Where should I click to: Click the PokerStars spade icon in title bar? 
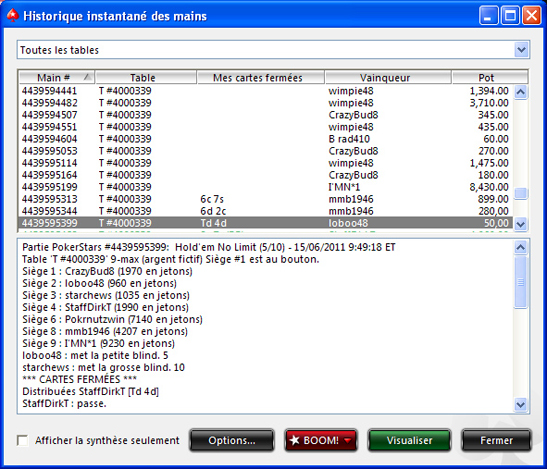[x=13, y=16]
